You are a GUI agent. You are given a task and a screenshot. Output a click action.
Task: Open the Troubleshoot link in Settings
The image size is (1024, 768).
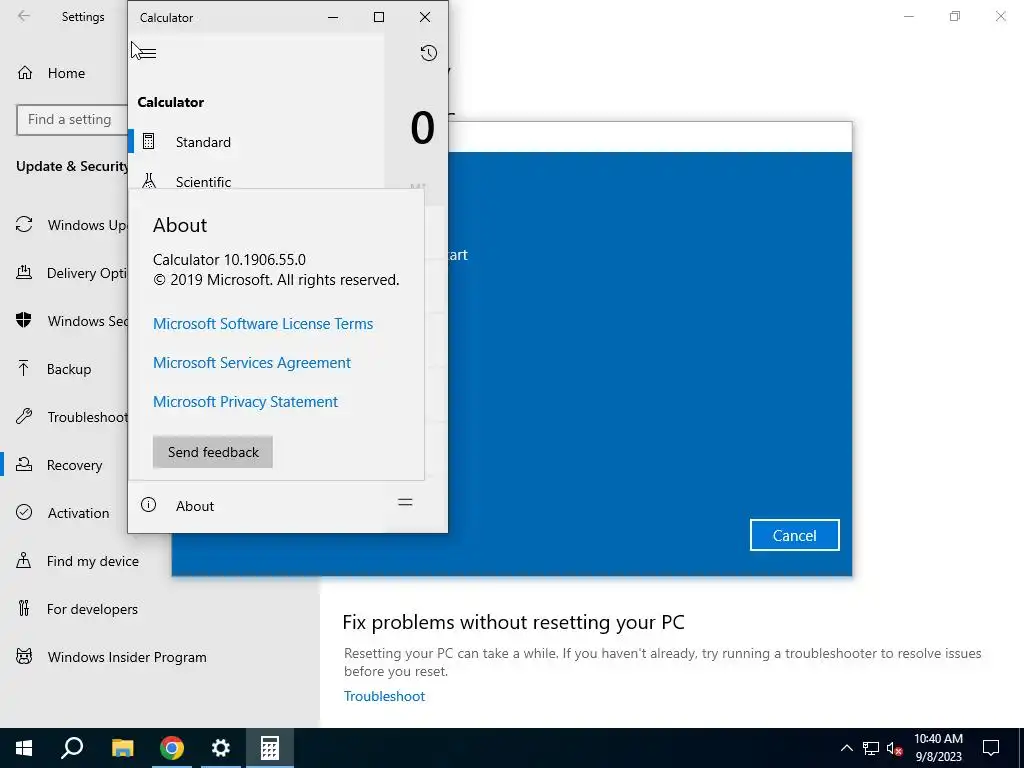click(384, 696)
